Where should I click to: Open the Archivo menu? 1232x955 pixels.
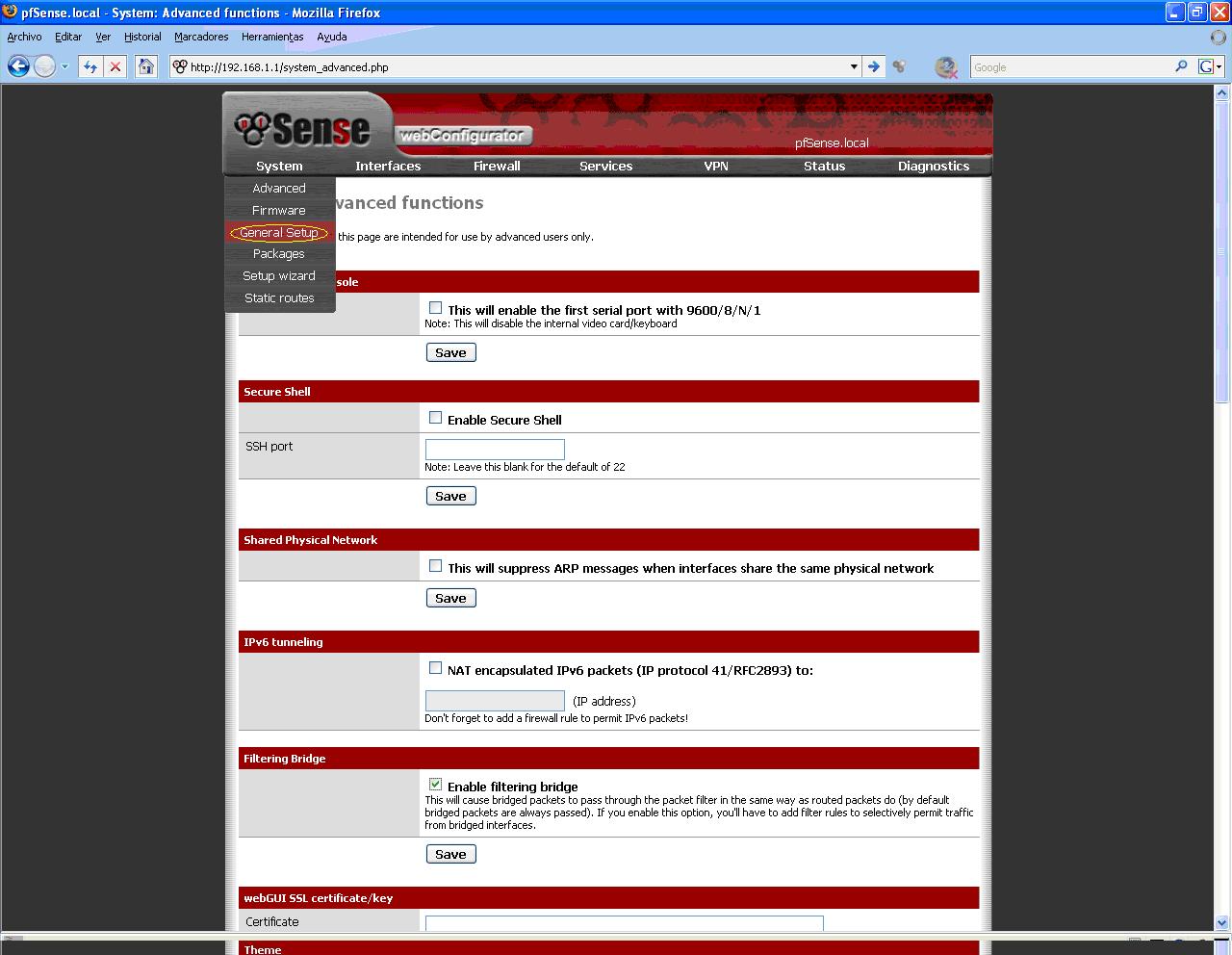[24, 37]
